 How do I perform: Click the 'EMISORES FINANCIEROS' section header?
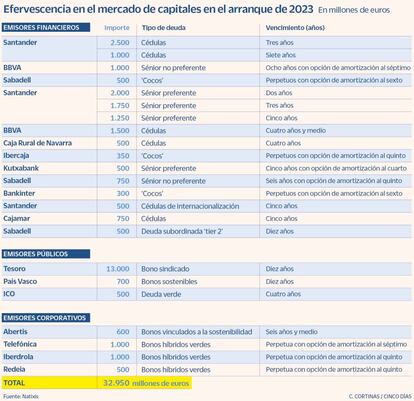click(x=46, y=27)
